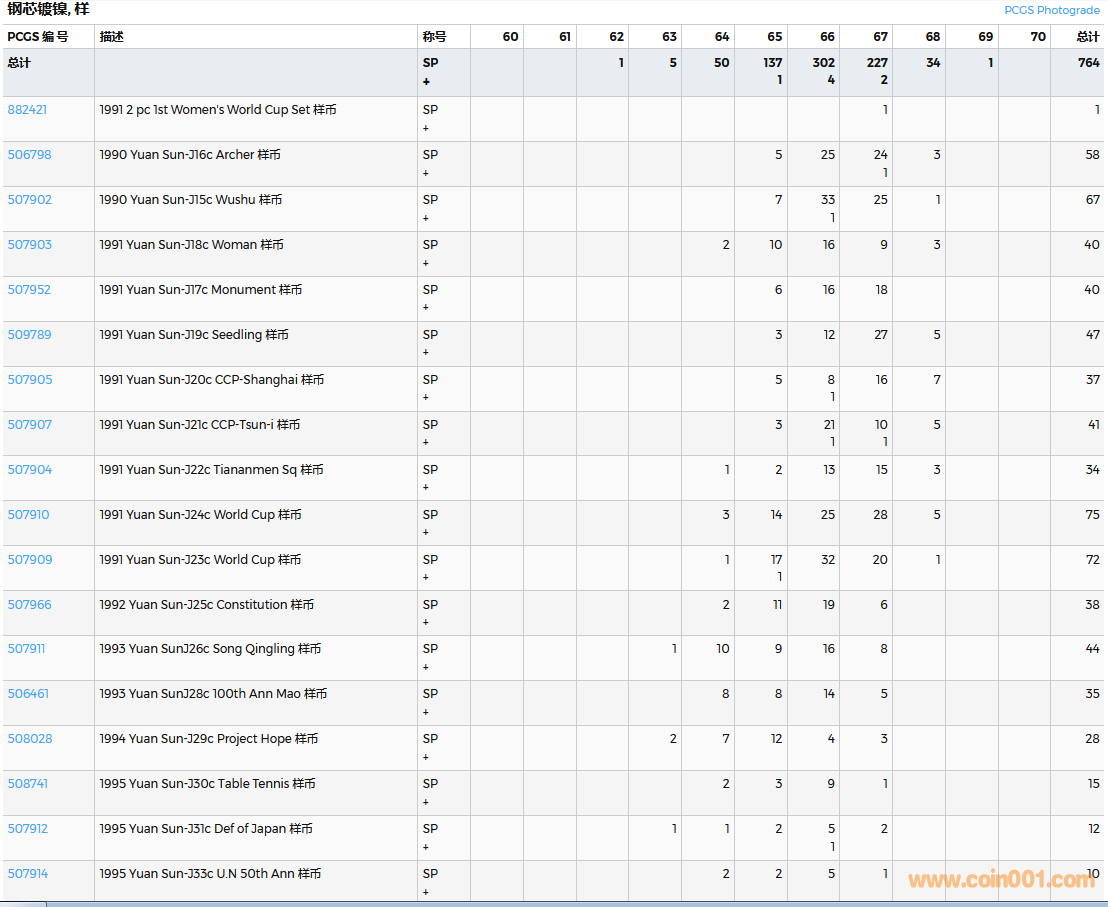This screenshot has height=907, width=1108.
Task: Click the 508028 Project Hope link
Action: click(x=29, y=739)
